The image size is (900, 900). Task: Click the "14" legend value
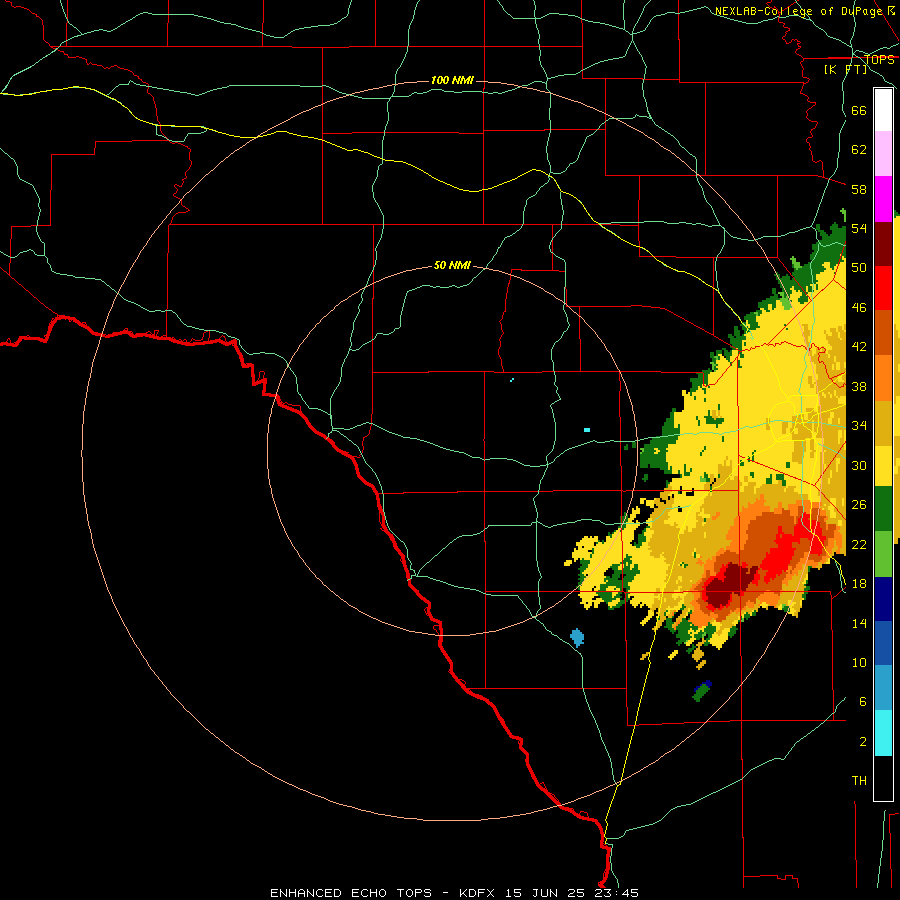859,623
